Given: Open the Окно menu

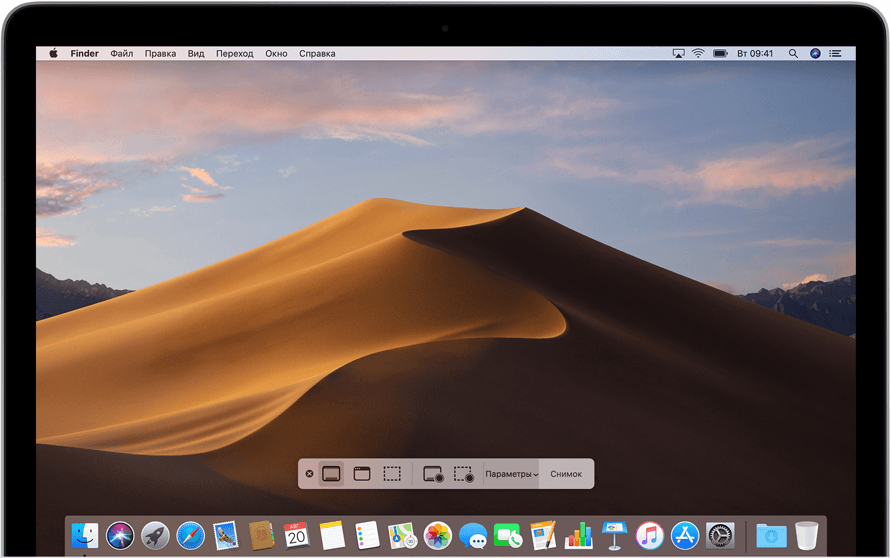Looking at the screenshot, I should coord(276,53).
